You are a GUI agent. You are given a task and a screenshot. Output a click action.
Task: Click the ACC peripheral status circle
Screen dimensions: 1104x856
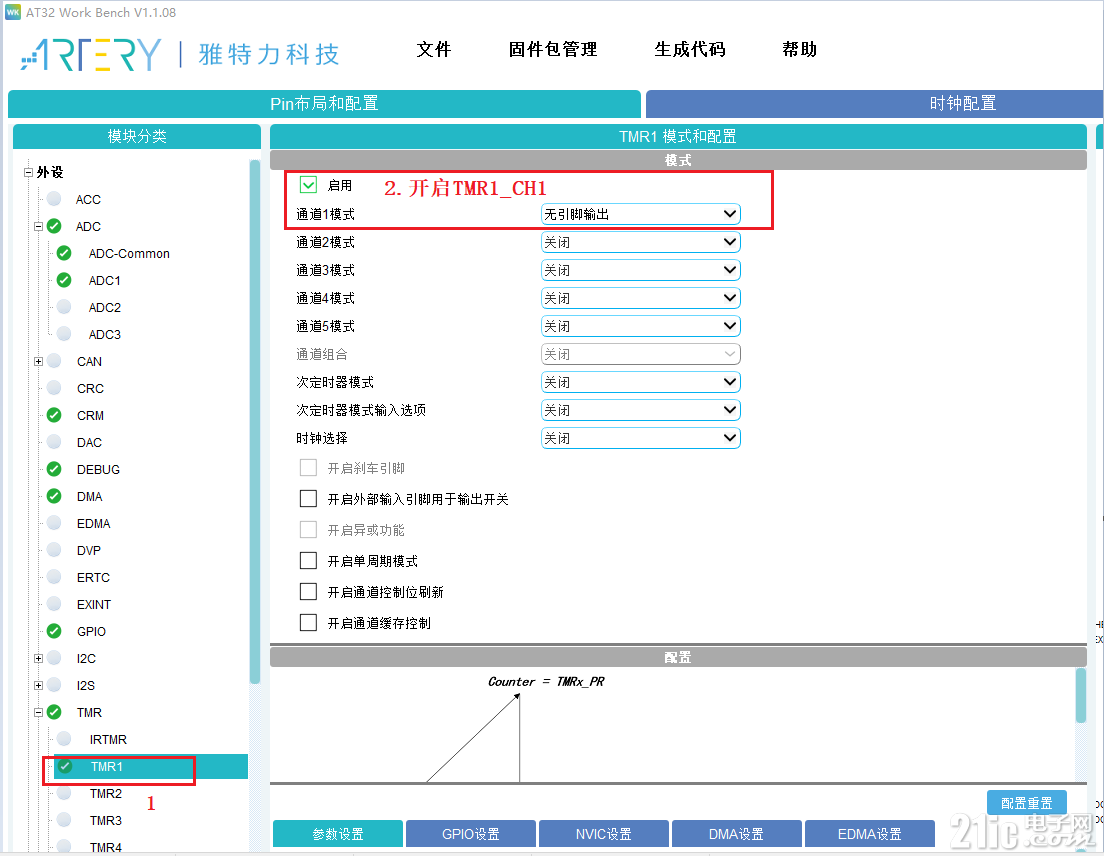54,199
